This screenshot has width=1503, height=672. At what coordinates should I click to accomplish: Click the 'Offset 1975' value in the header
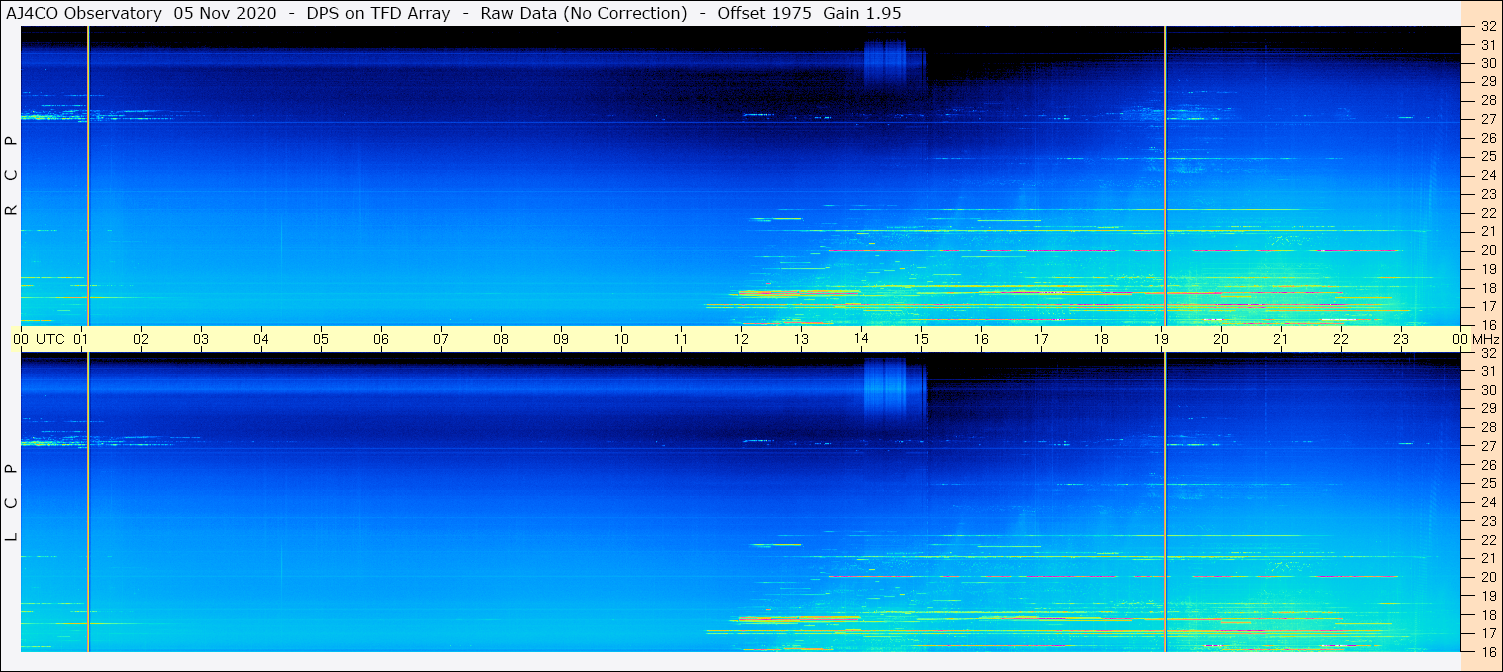[764, 13]
